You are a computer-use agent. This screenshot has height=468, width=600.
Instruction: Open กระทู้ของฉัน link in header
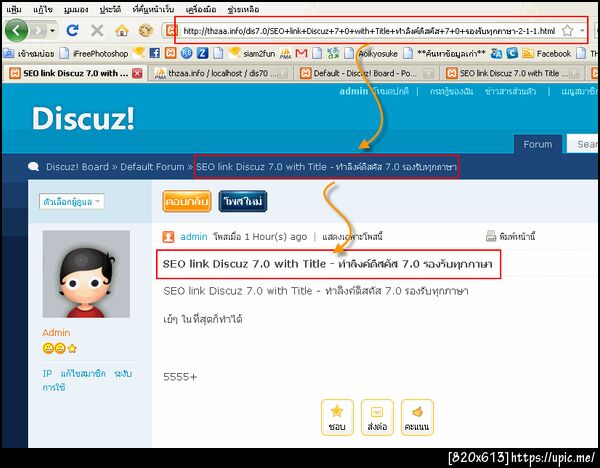point(451,91)
